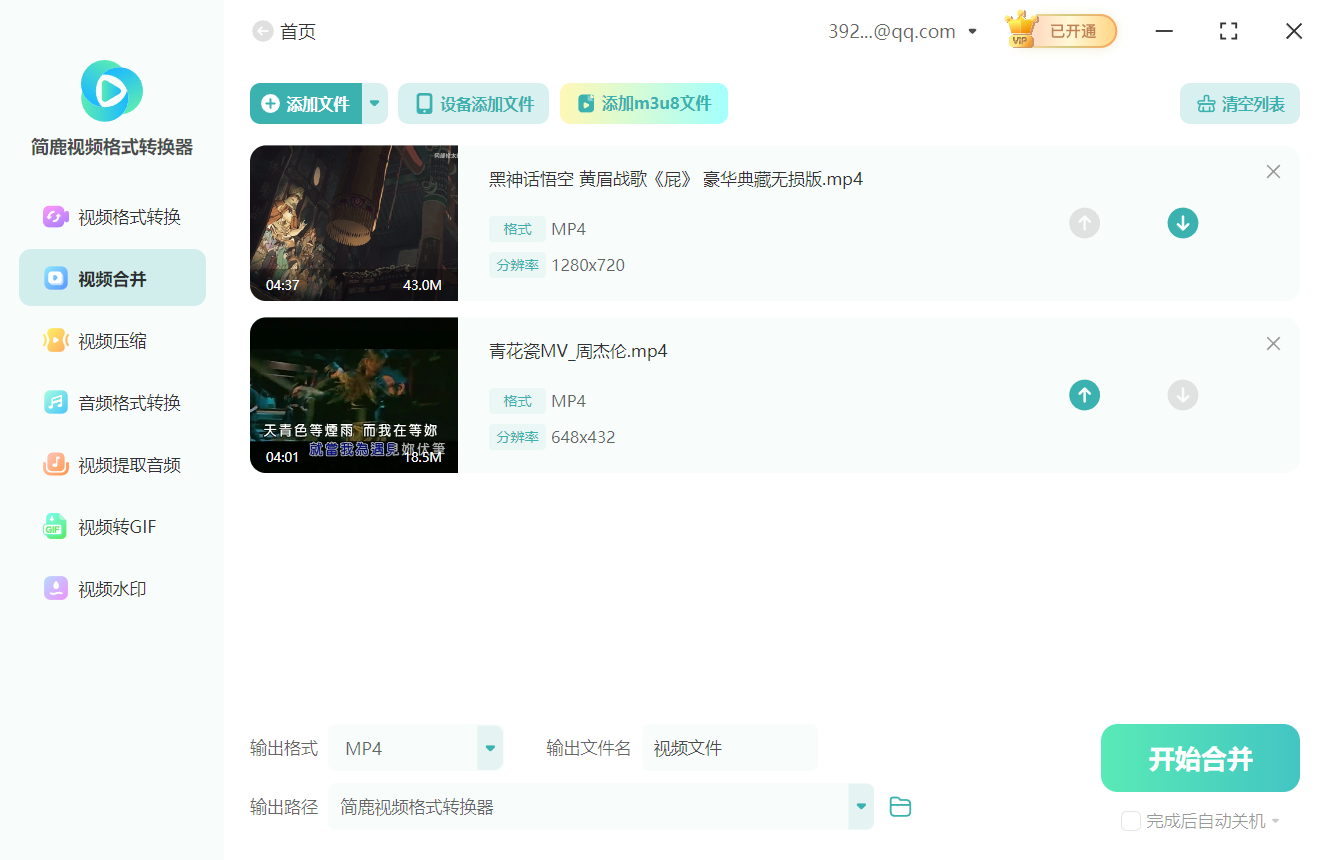Image resolution: width=1326 pixels, height=860 pixels.
Task: Expand the 添加文件 button dropdown arrow
Action: click(x=374, y=103)
